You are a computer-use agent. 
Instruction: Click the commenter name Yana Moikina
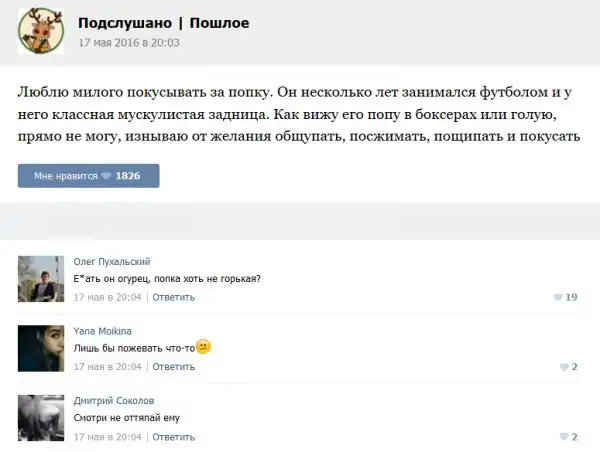tap(103, 331)
